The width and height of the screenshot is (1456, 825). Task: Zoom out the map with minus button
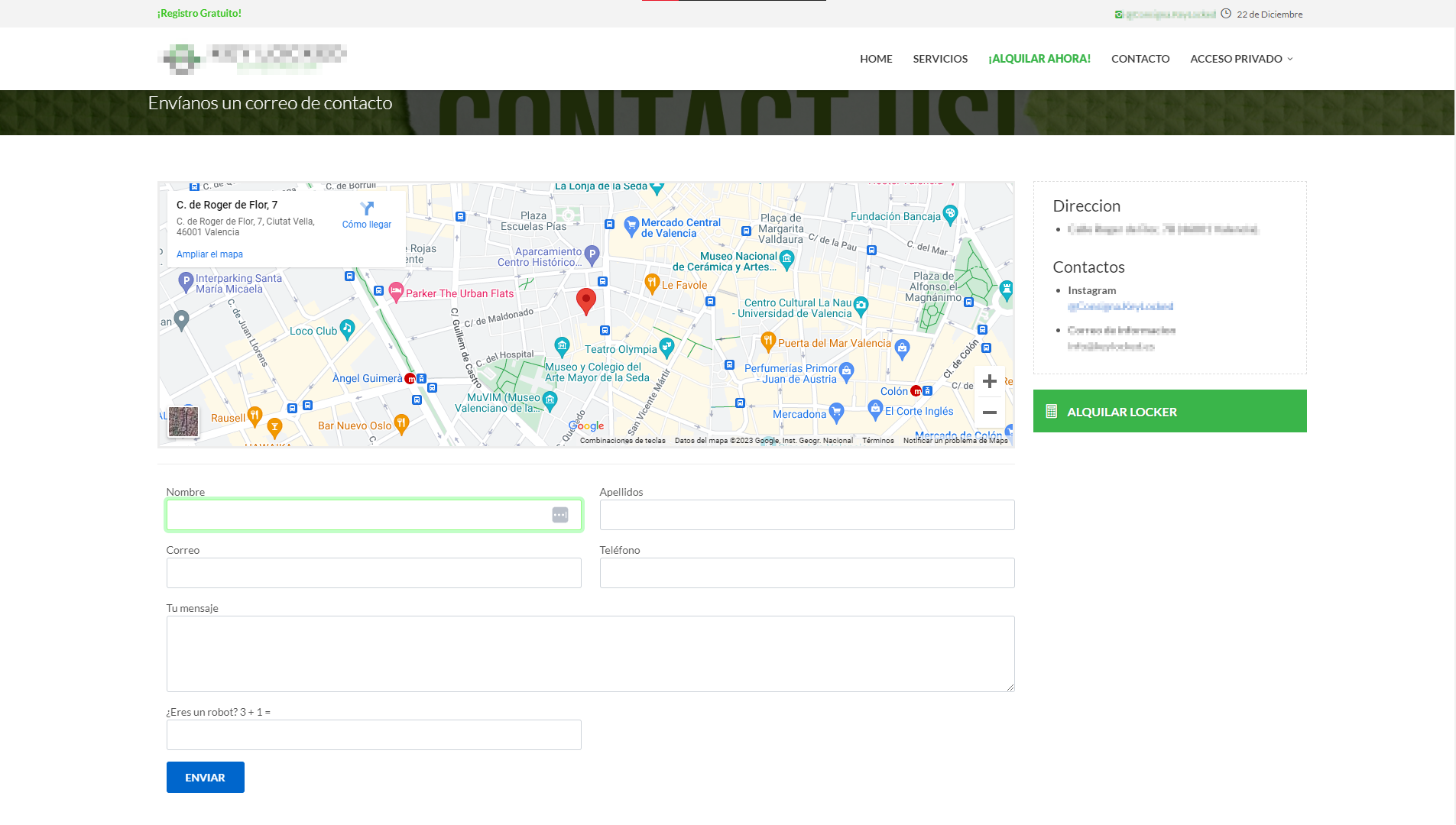(x=989, y=412)
